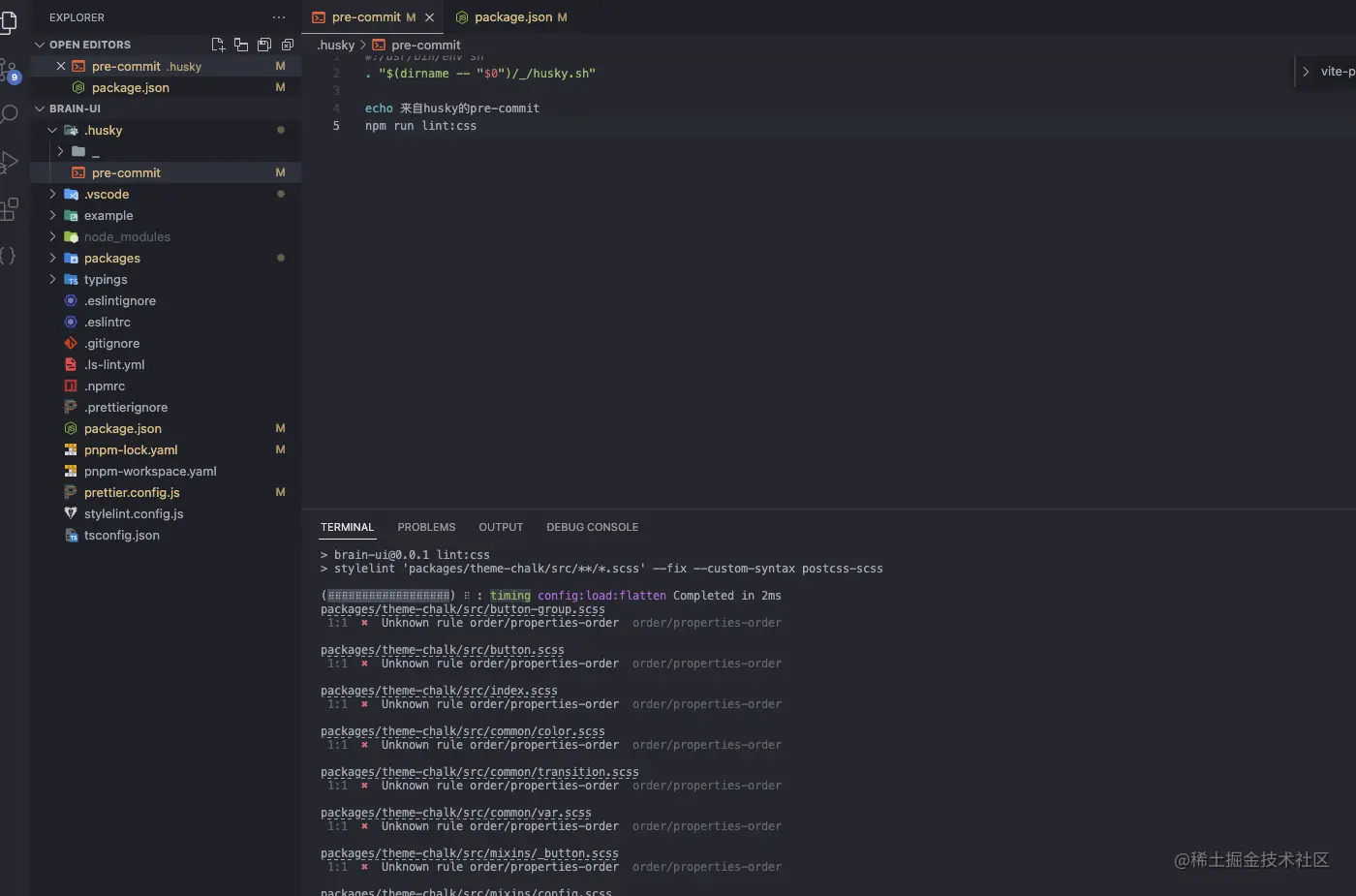Open the Extensions activity icon
This screenshot has height=896, width=1356.
click(9, 208)
